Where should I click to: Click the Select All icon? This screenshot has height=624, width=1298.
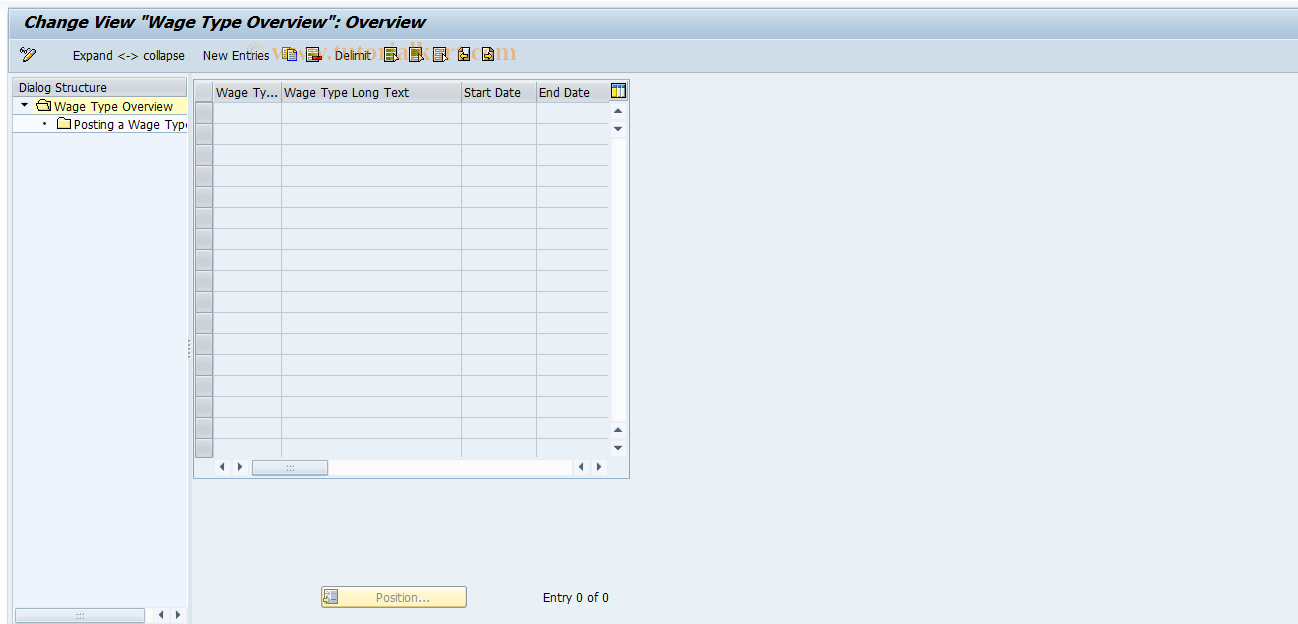(391, 54)
